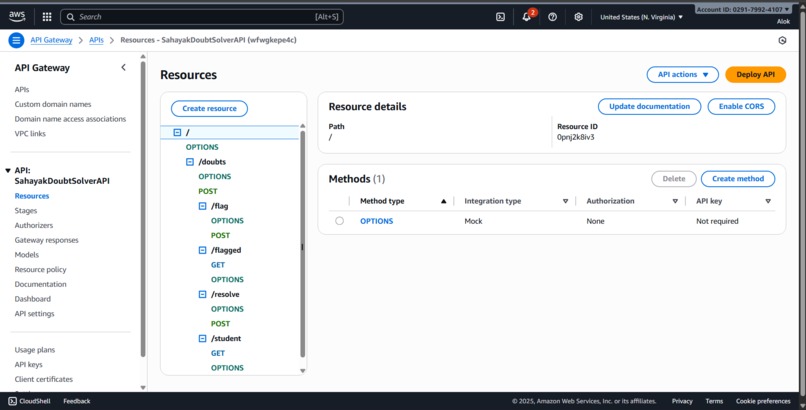Open Gateway responses
Viewport: 806px width, 410px height.
(x=47, y=240)
